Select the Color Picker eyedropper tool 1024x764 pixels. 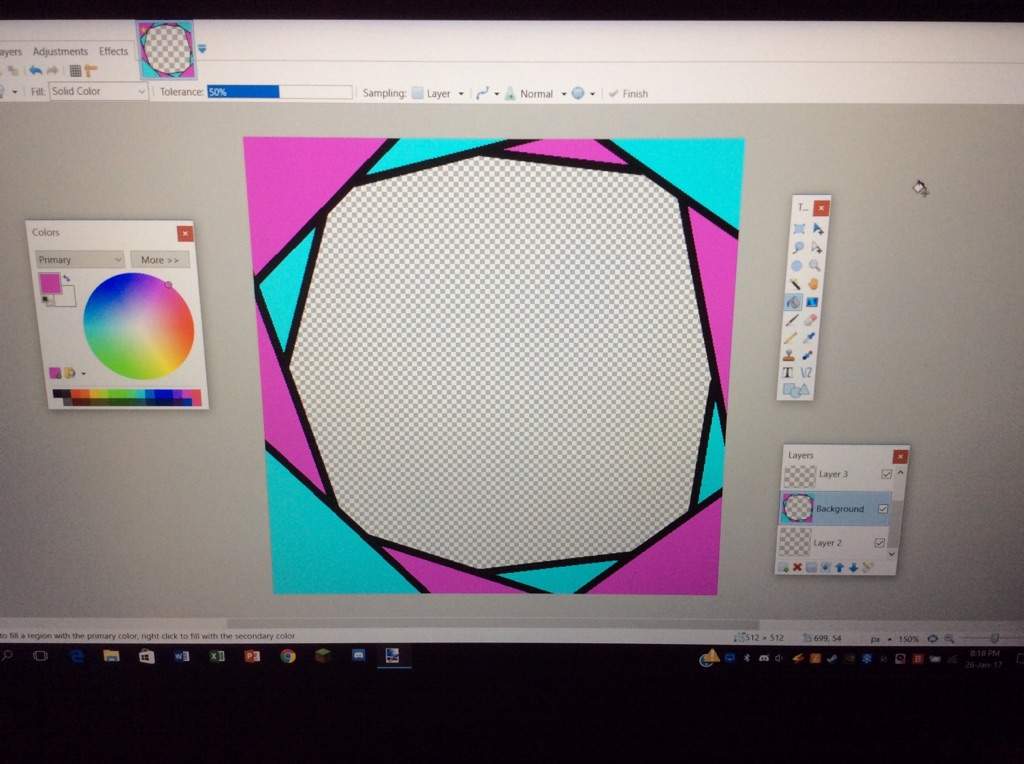pyautogui.click(x=809, y=337)
